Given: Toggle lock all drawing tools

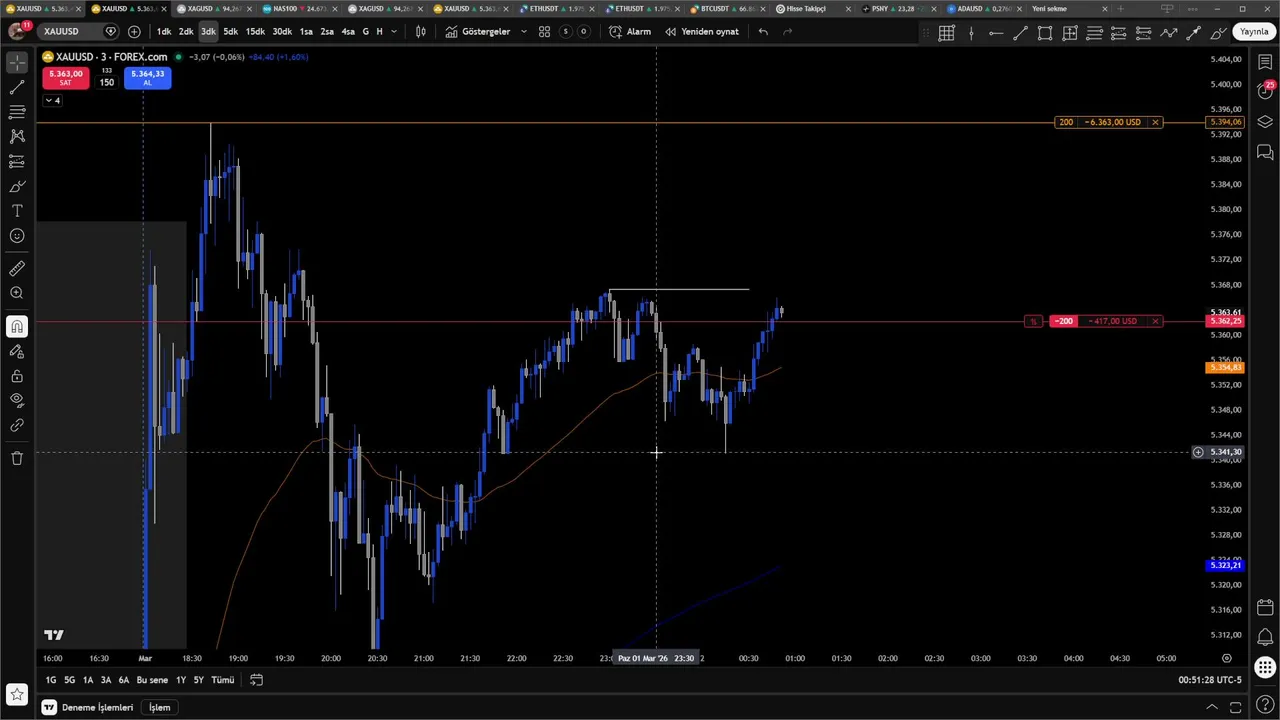Looking at the screenshot, I should (x=17, y=376).
